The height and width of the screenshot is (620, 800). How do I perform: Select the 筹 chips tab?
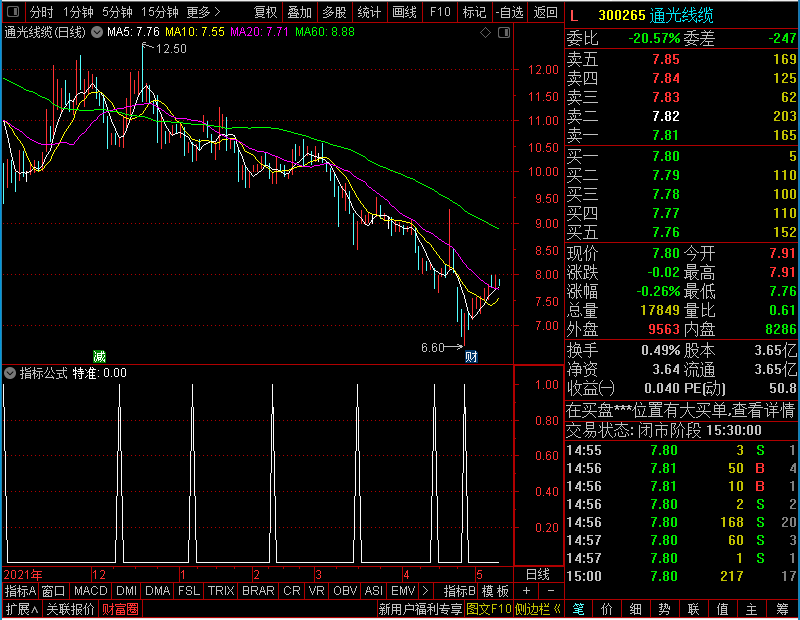click(782, 609)
